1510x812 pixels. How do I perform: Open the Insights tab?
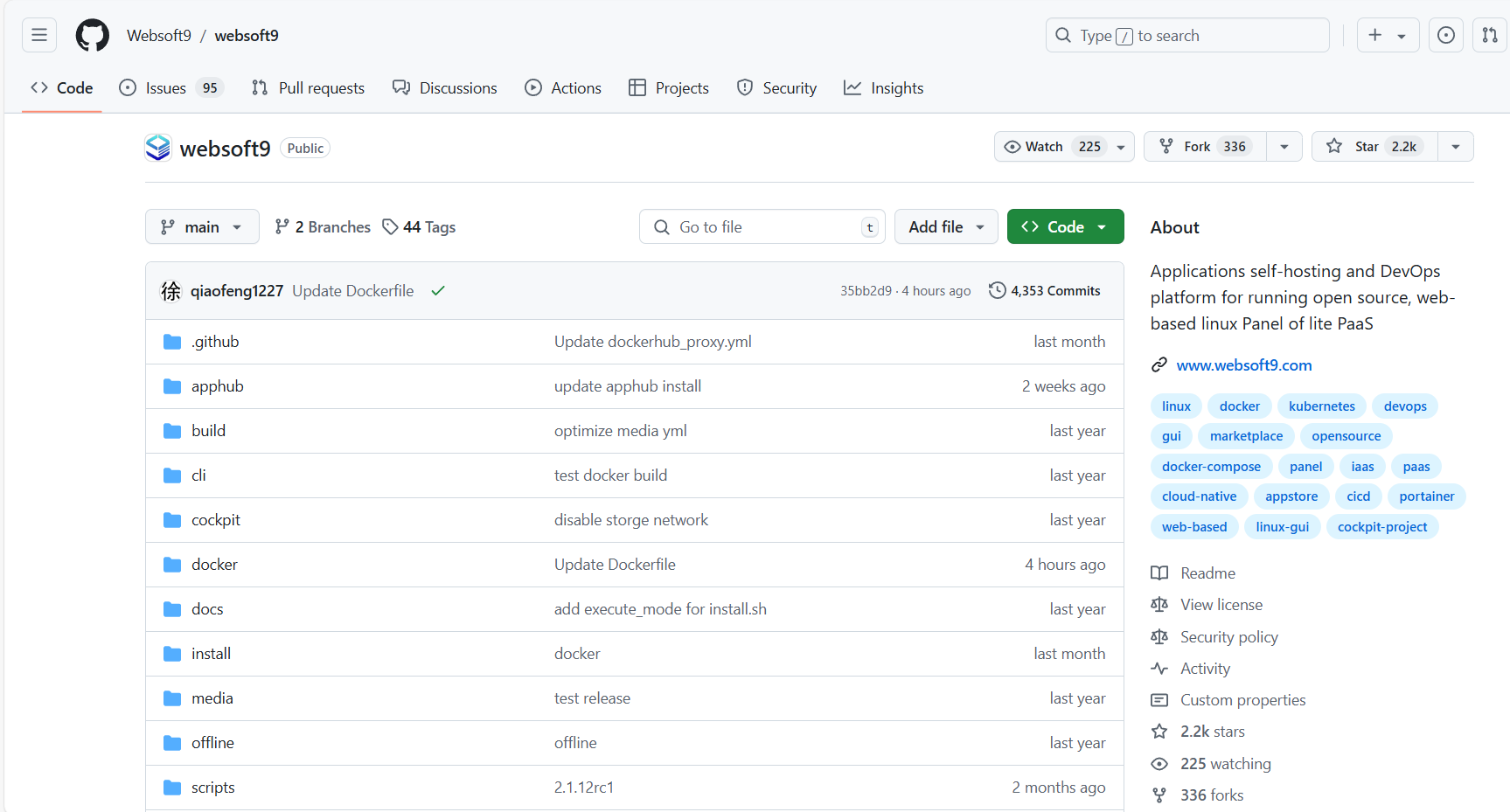[x=884, y=88]
